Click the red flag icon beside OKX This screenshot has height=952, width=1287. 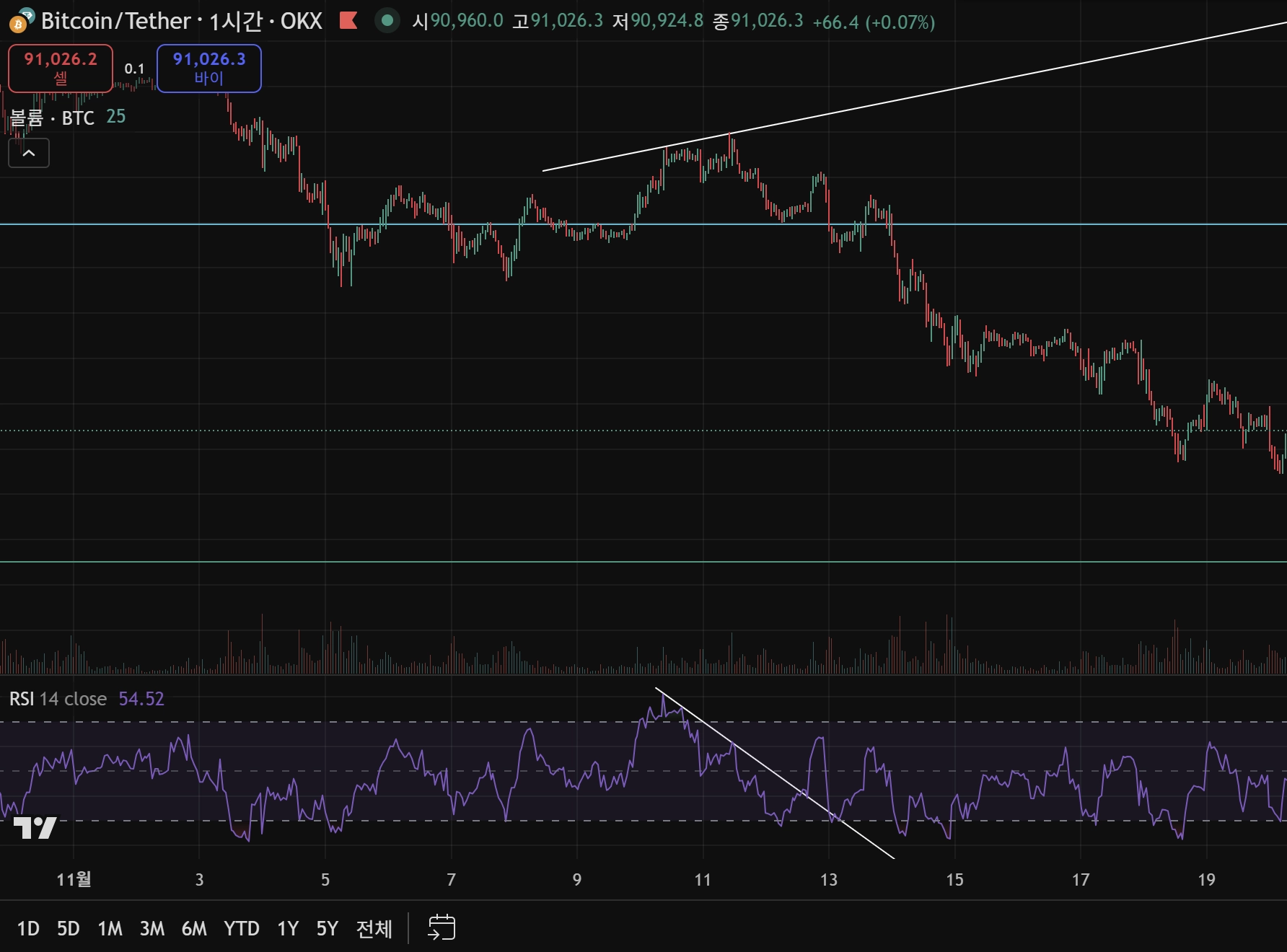[348, 20]
